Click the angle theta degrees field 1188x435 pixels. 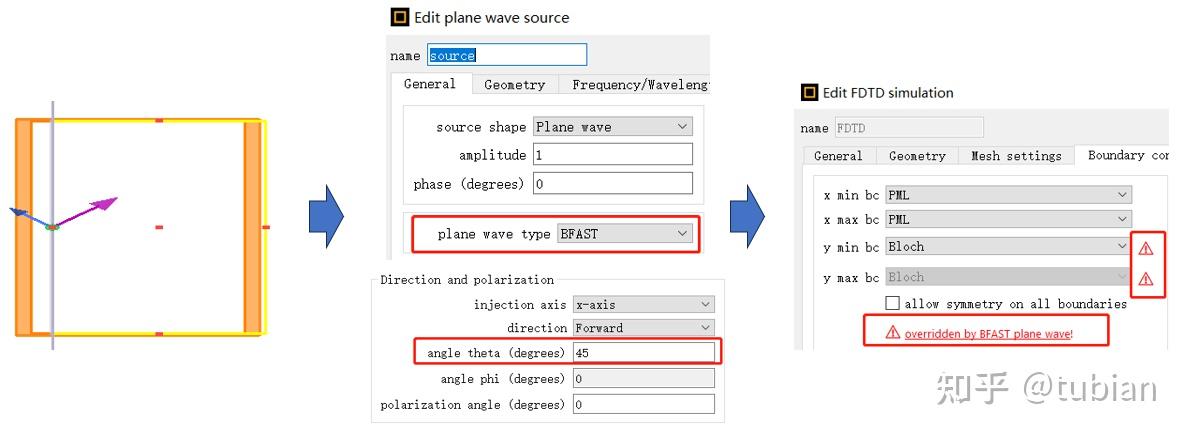pyautogui.click(x=644, y=353)
